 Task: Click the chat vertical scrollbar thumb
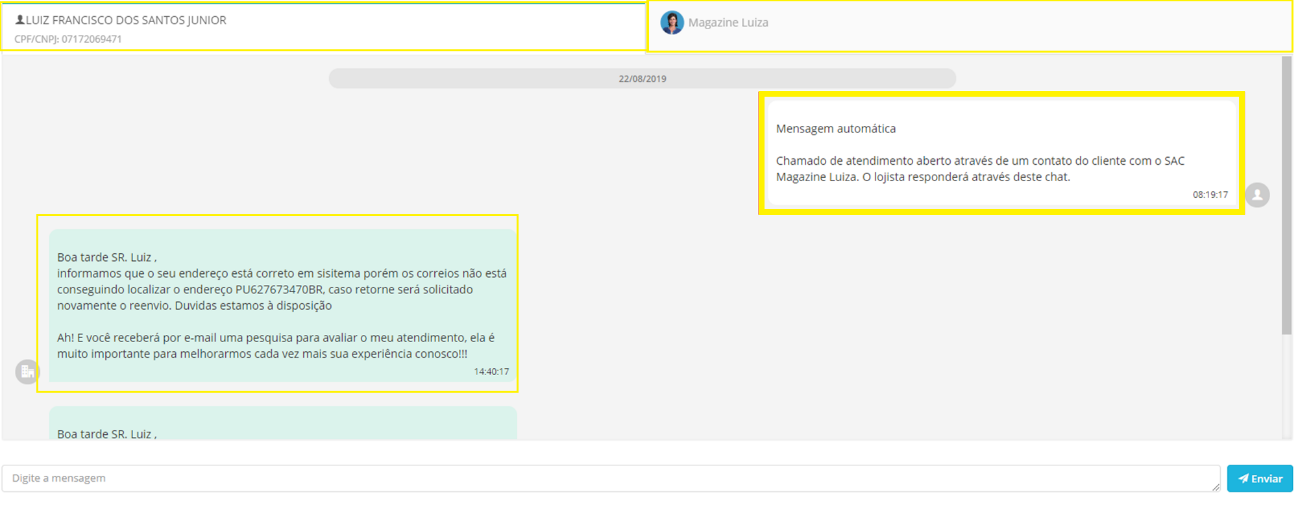[x=1286, y=195]
